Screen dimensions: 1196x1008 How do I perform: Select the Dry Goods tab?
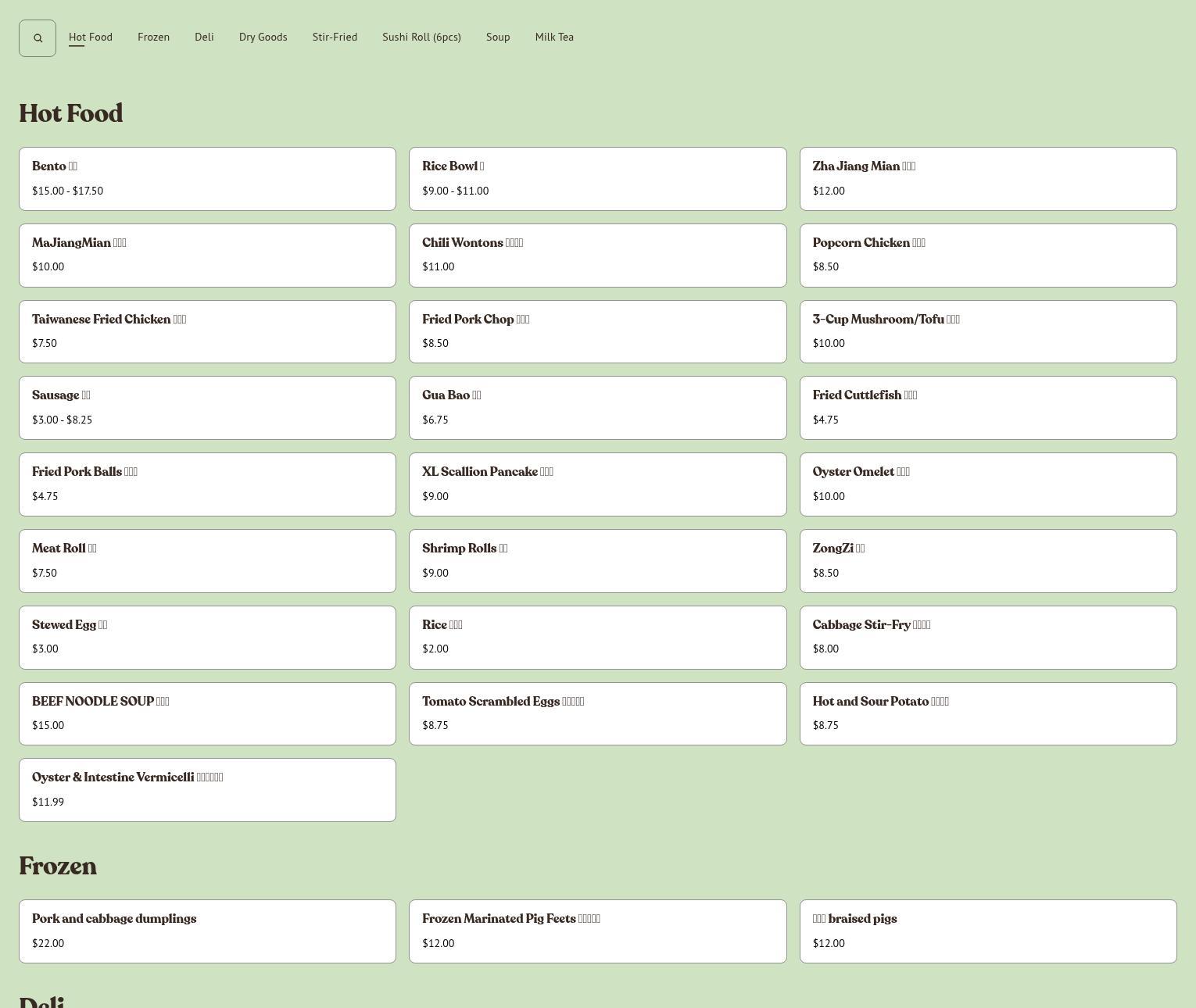point(263,38)
